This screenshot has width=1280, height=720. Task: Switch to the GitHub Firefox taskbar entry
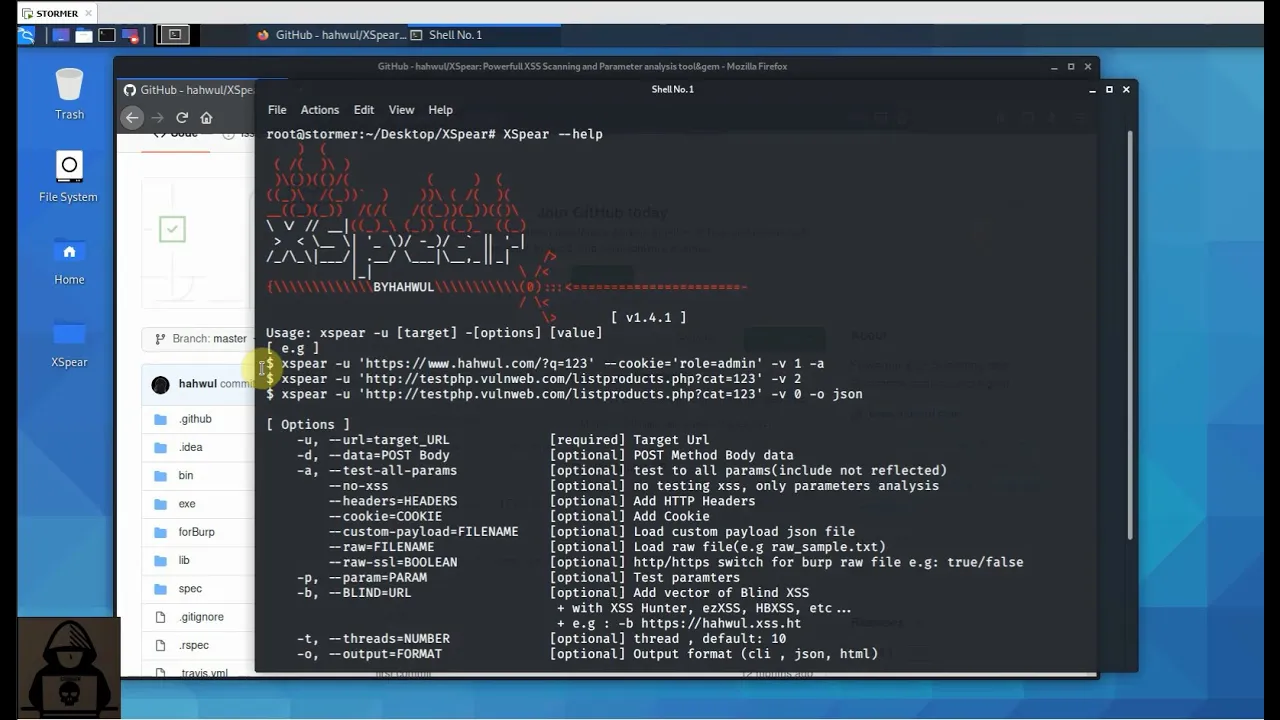click(331, 34)
